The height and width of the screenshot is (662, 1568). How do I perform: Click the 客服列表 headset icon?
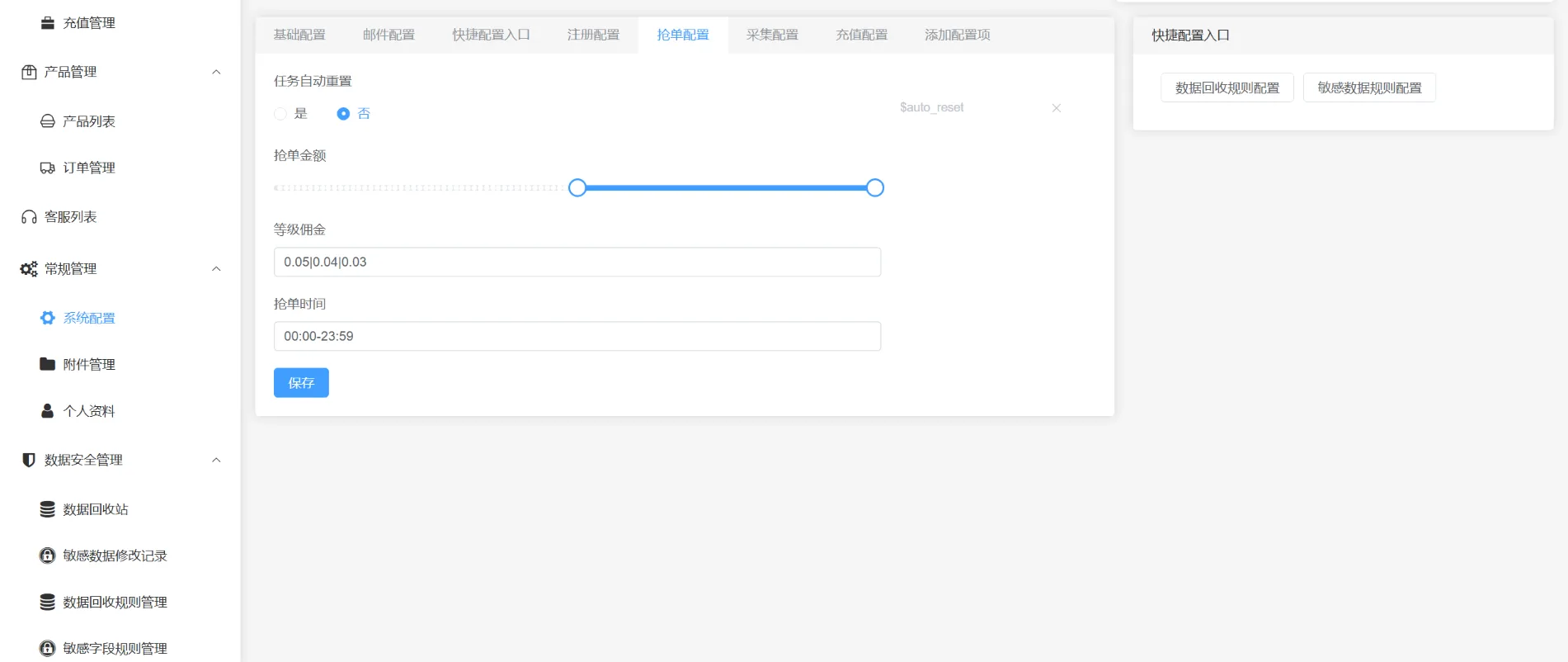tap(29, 217)
